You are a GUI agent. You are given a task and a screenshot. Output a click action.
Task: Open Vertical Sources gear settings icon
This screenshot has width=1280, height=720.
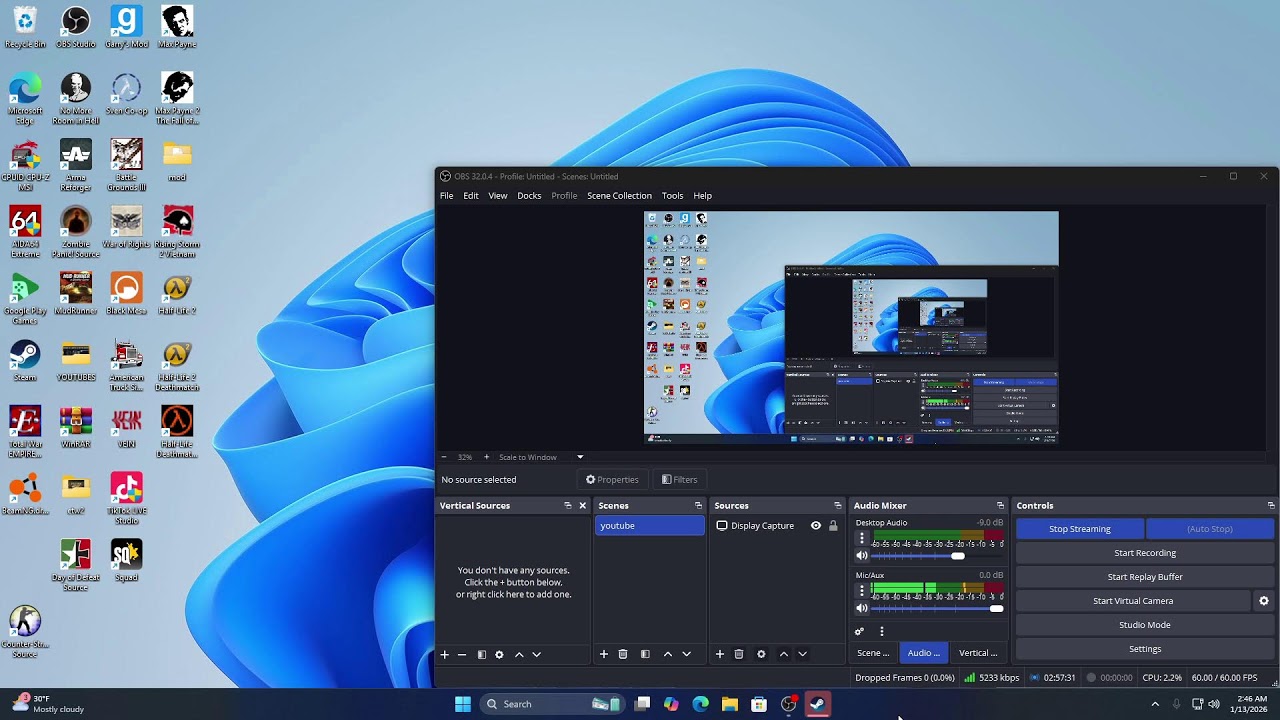click(x=499, y=654)
